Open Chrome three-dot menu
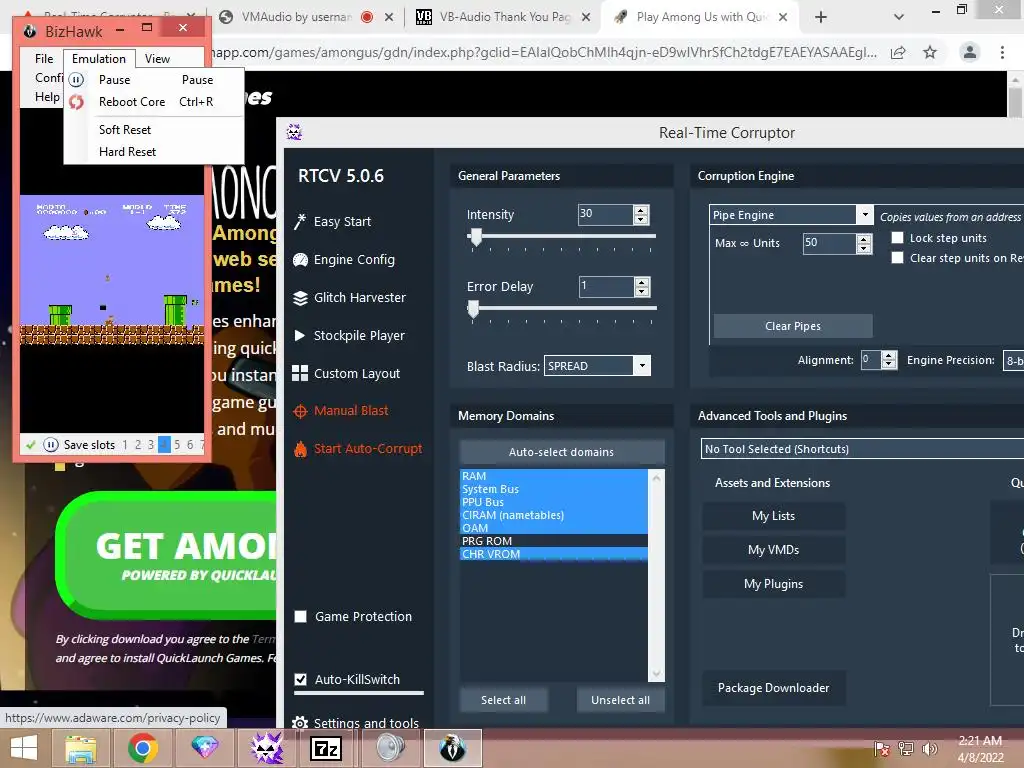 click(1002, 52)
